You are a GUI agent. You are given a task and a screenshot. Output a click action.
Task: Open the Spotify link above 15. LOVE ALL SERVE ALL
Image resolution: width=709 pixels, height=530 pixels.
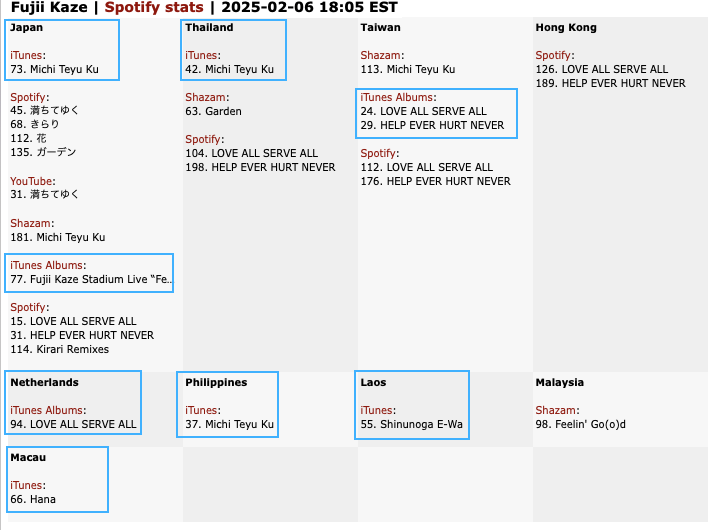pos(28,308)
